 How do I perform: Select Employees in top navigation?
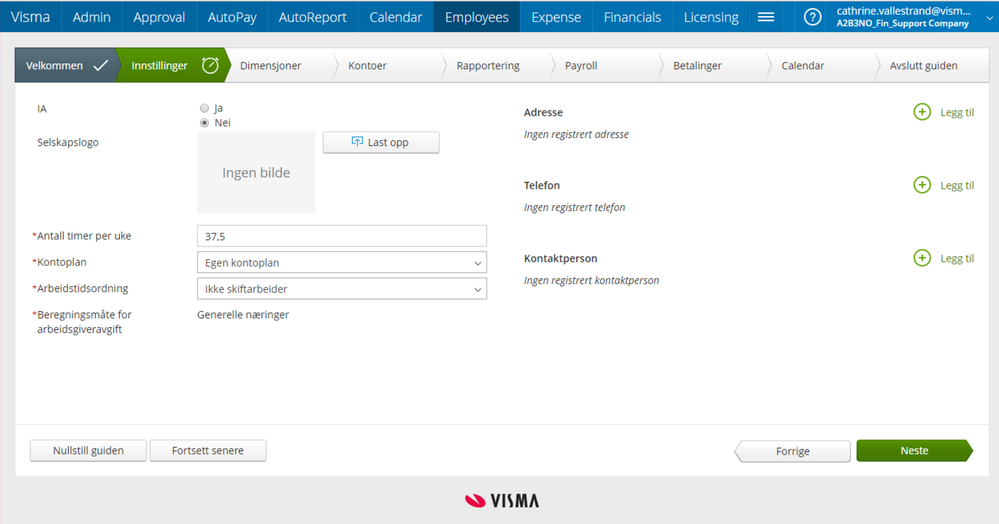point(477,17)
